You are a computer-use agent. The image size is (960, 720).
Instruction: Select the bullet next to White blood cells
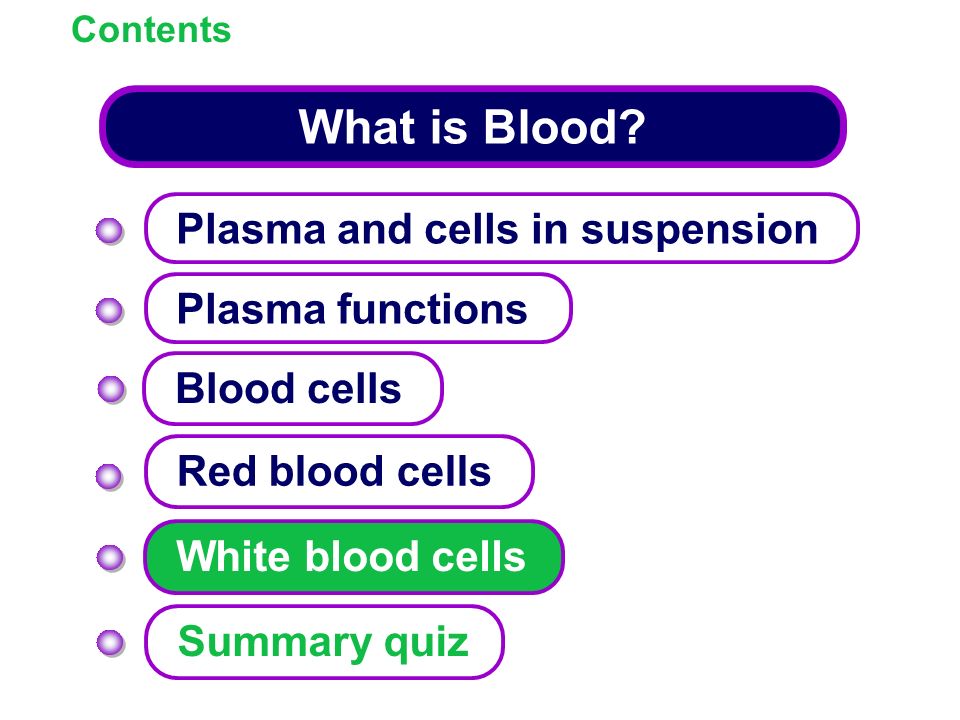point(111,558)
